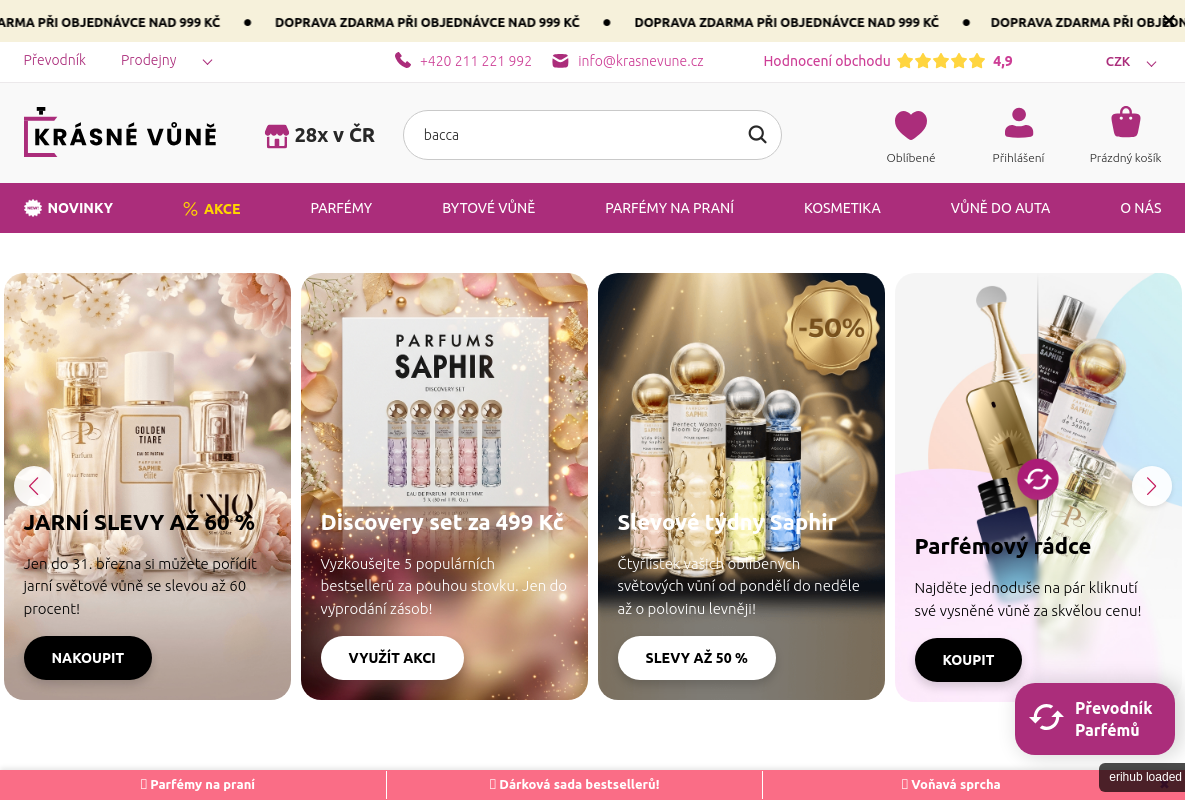The image size is (1200, 800).
Task: Open the Převodník link in top bar
Action: coord(55,60)
